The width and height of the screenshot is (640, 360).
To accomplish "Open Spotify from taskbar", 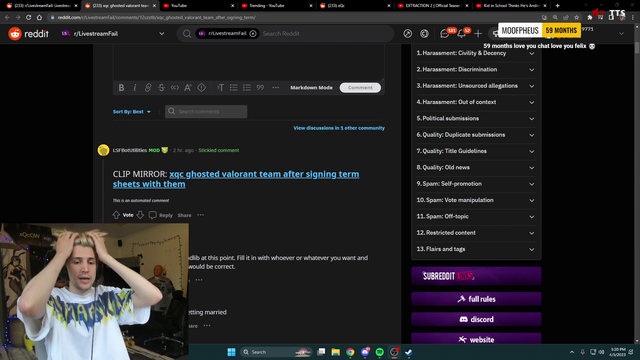I will point(380,352).
